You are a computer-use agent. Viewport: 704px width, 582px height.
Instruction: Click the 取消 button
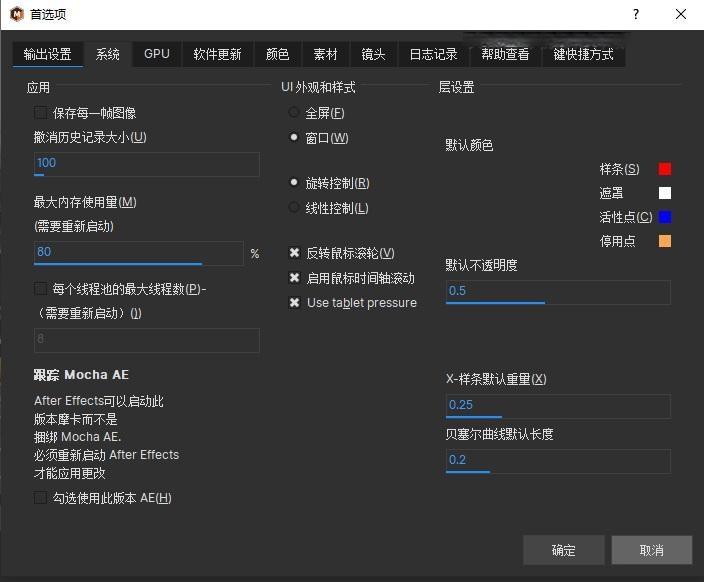tap(651, 550)
